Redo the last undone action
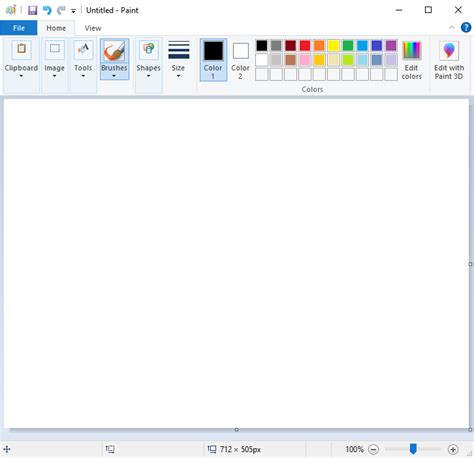Viewport: 474px width, 458px height. pyautogui.click(x=61, y=10)
